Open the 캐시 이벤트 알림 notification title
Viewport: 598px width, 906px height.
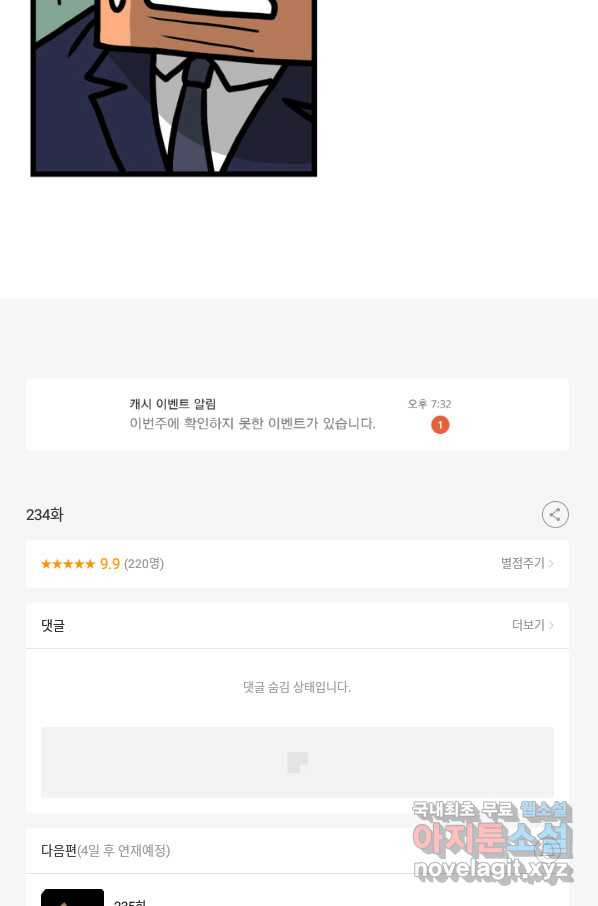(173, 404)
